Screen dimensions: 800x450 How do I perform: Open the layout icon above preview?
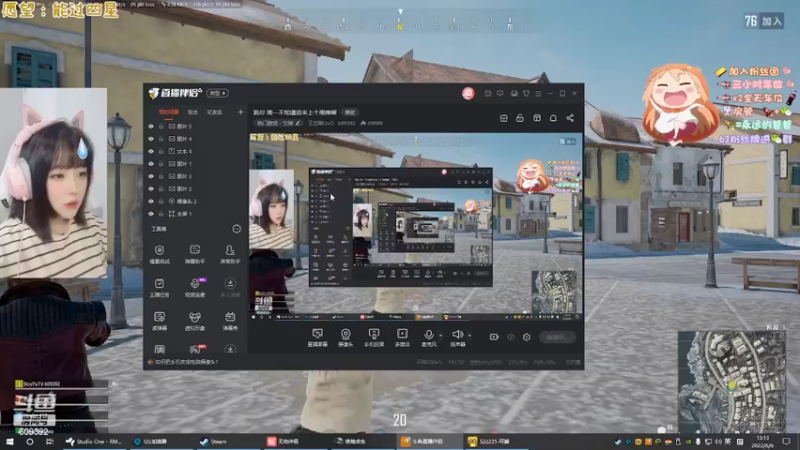pyautogui.click(x=537, y=118)
